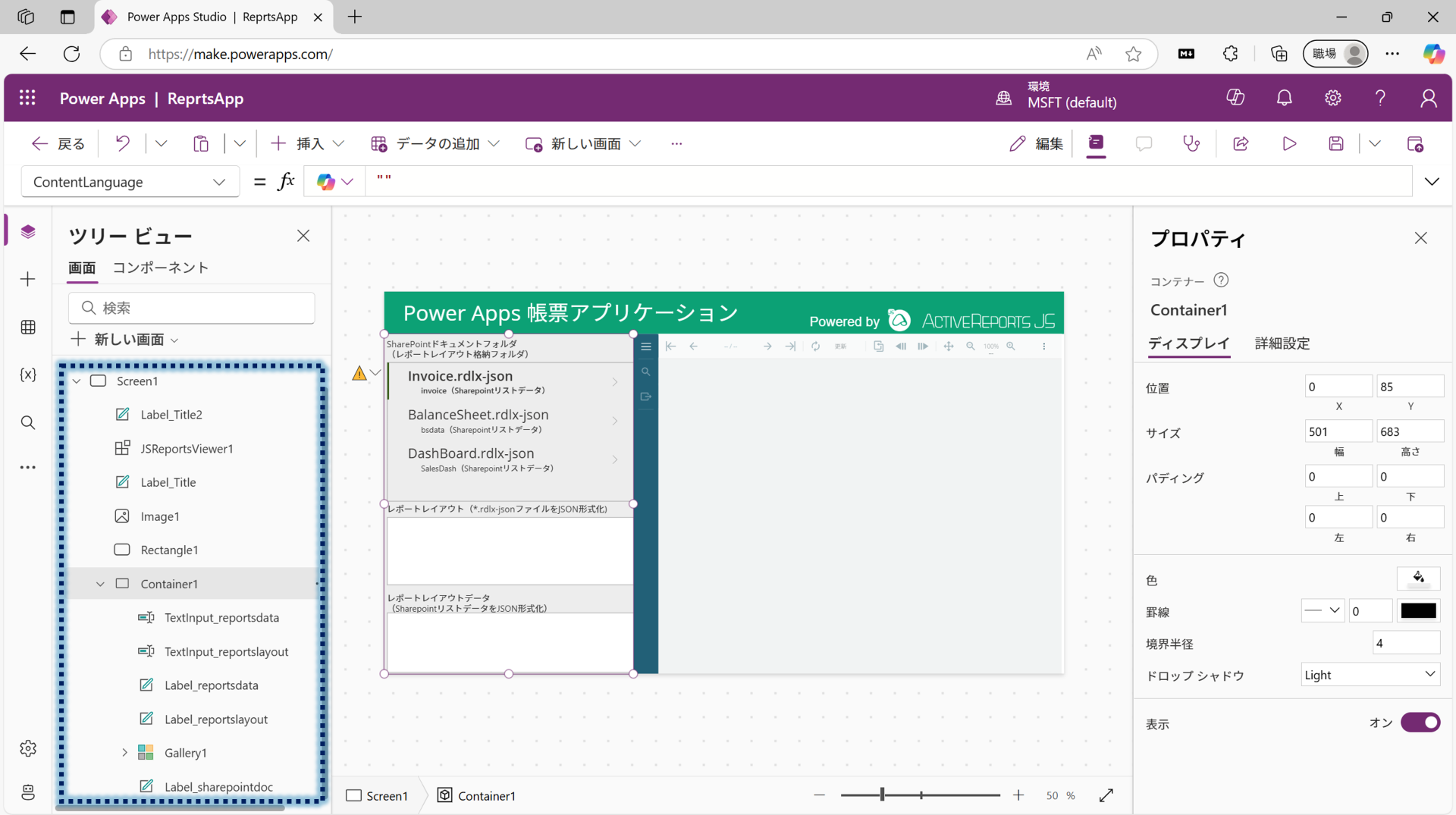Click 新しい画面 in the tree view

[125, 340]
